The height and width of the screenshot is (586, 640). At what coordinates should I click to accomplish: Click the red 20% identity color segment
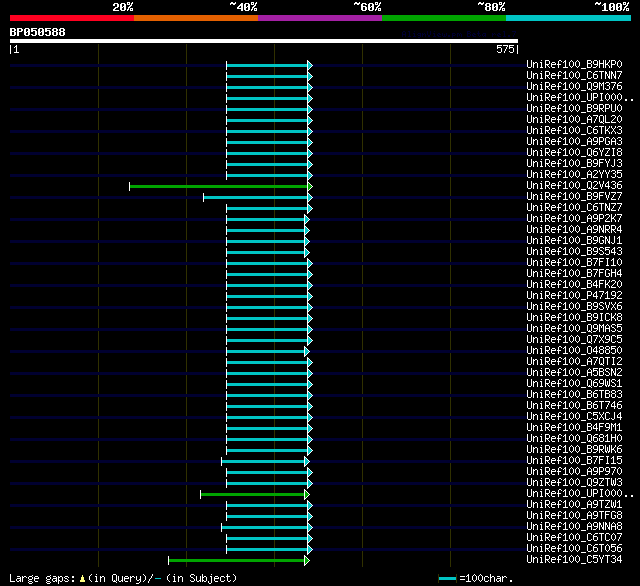[72, 18]
